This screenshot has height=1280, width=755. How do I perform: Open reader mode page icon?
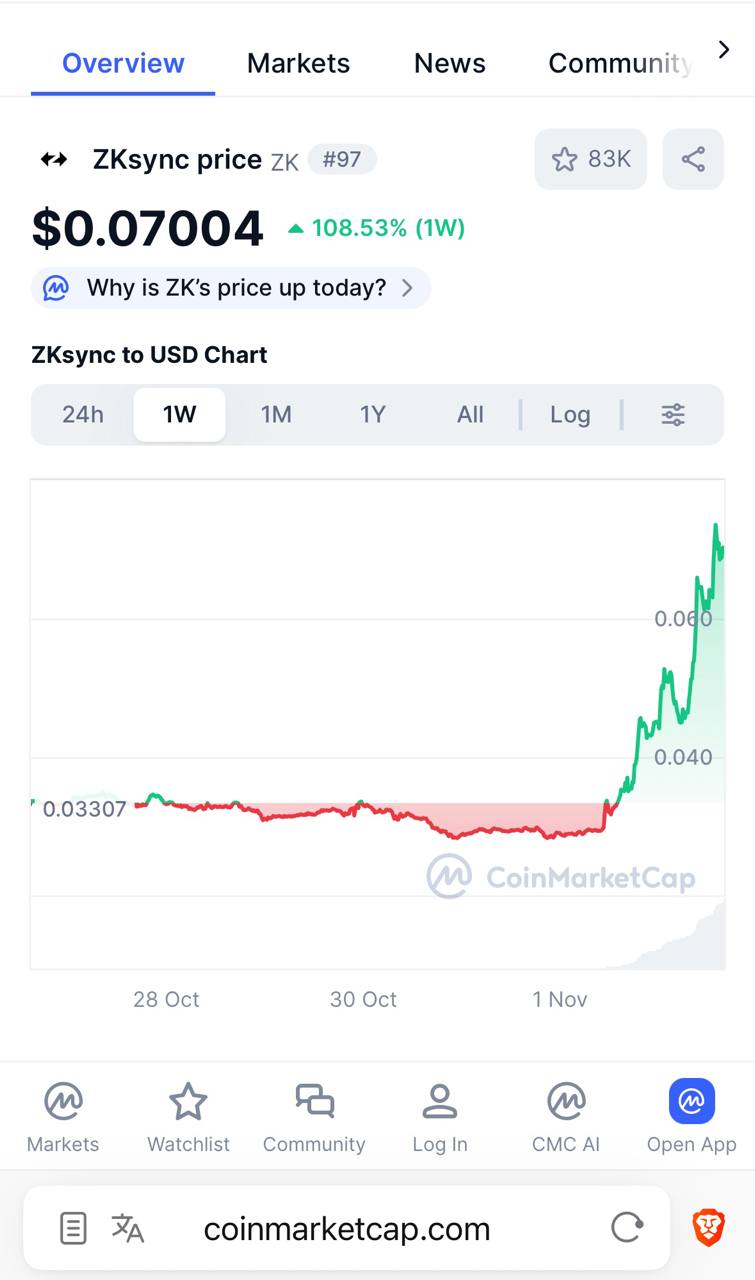point(73,1227)
